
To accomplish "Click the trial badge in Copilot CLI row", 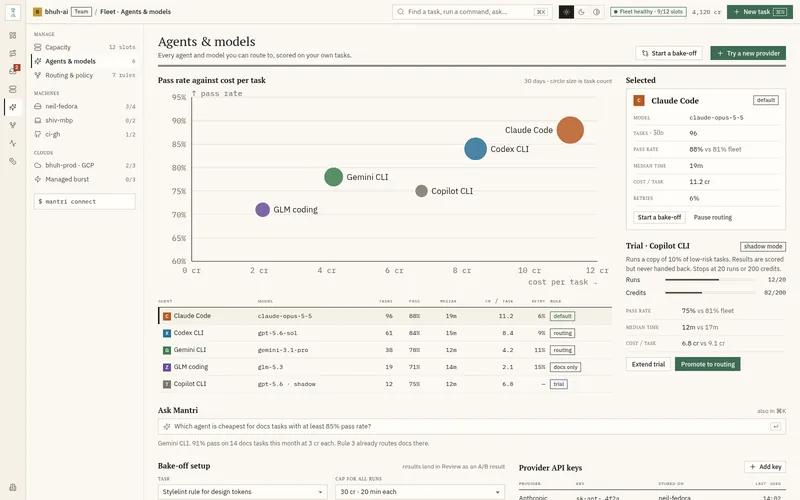I will (559, 384).
